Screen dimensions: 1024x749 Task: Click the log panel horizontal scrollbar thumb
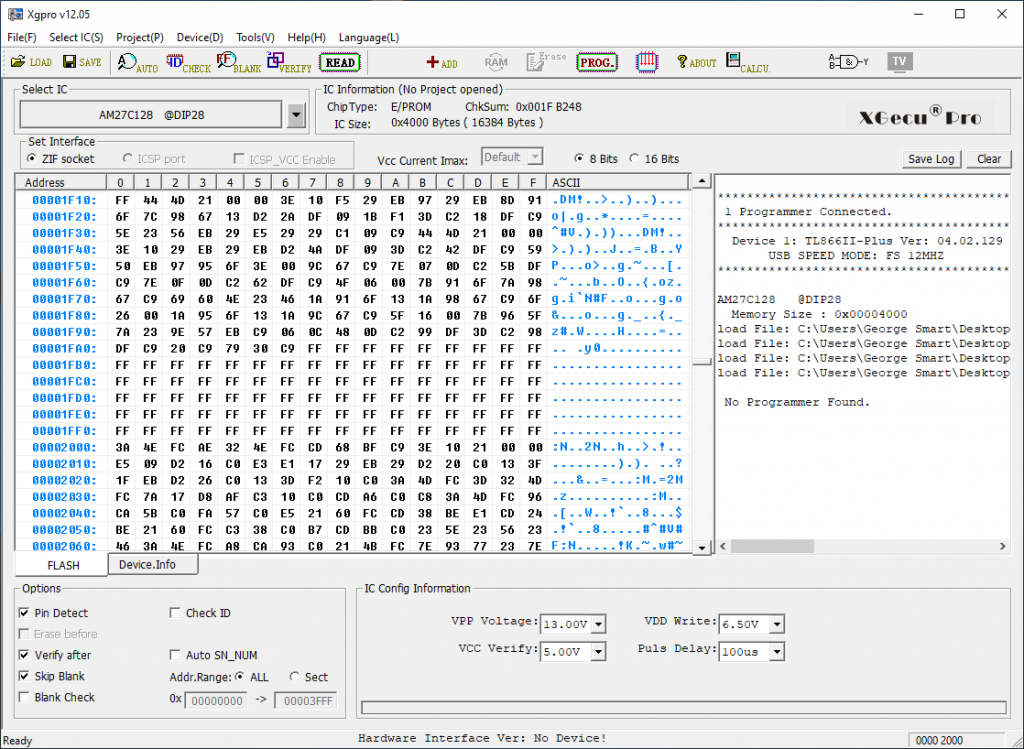pos(772,546)
